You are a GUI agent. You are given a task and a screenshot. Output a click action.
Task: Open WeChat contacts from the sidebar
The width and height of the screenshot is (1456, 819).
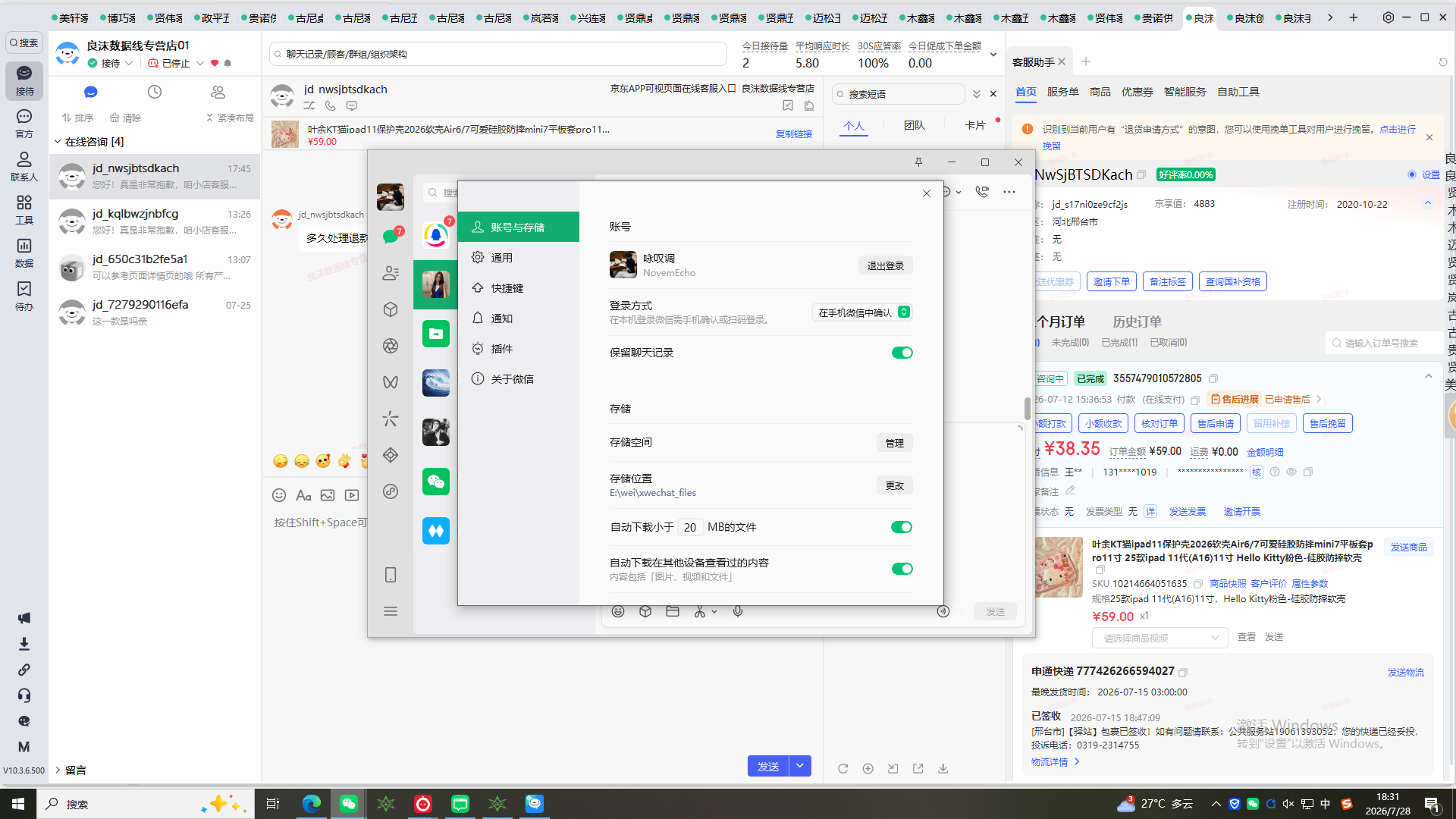click(391, 273)
